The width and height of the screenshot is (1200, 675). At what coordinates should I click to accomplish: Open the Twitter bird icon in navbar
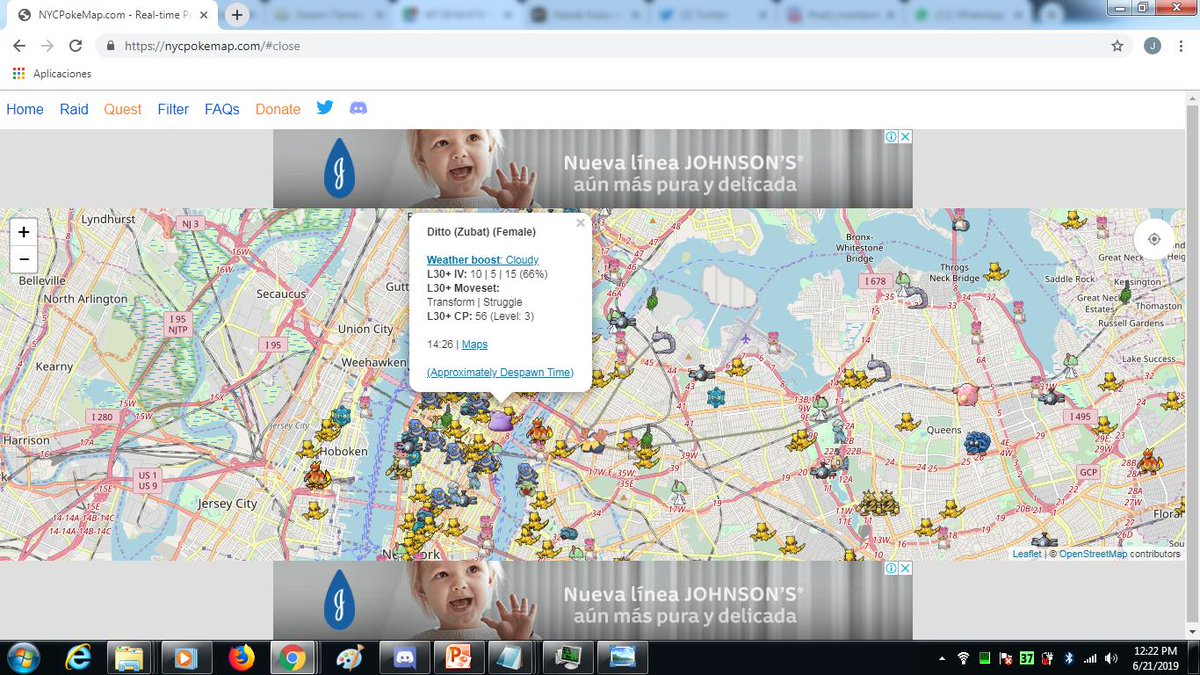tap(325, 108)
